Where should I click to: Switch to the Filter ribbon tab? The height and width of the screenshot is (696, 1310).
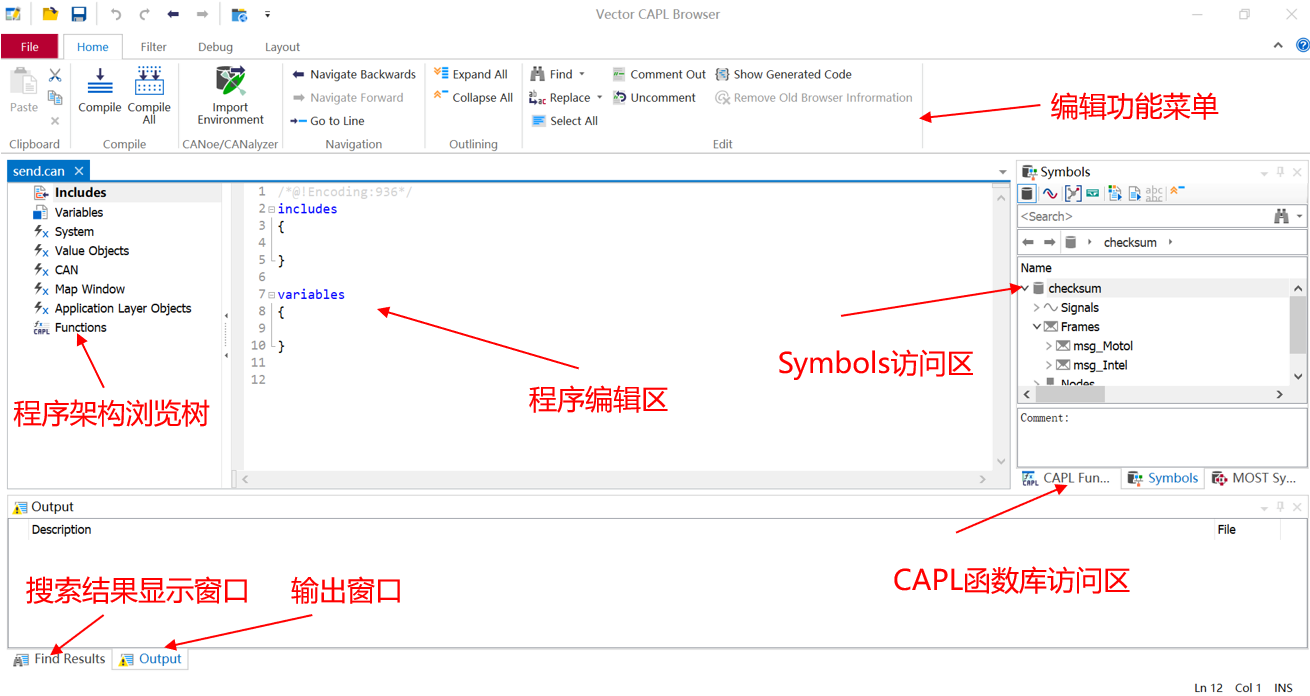coord(153,47)
